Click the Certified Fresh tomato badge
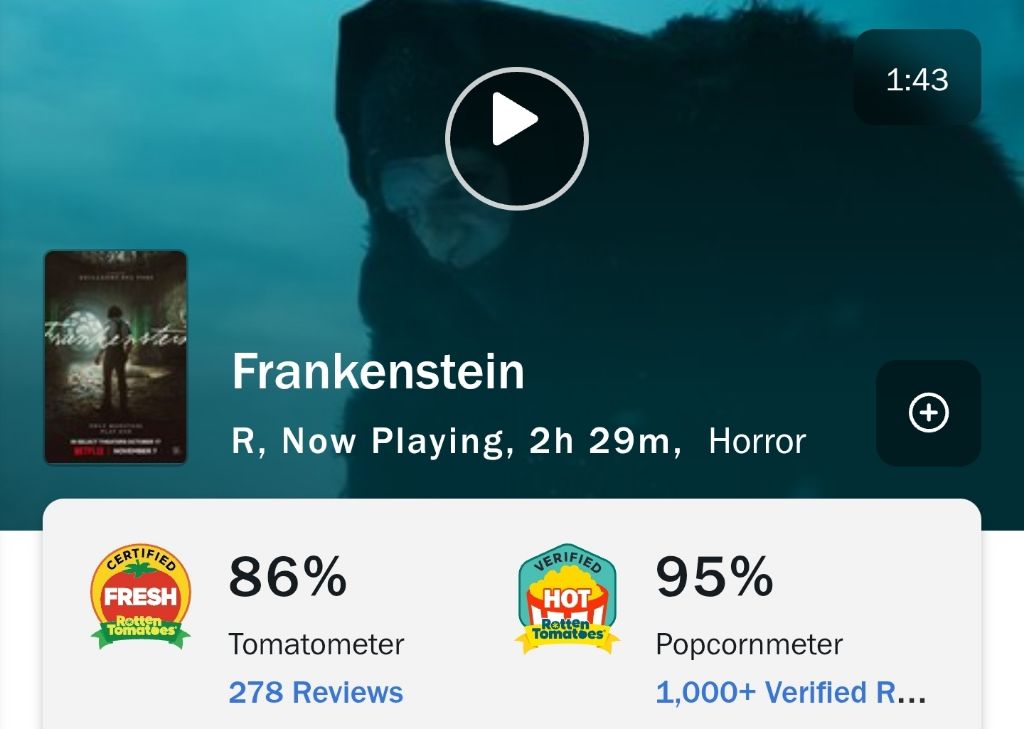The height and width of the screenshot is (729, 1024). 140,597
